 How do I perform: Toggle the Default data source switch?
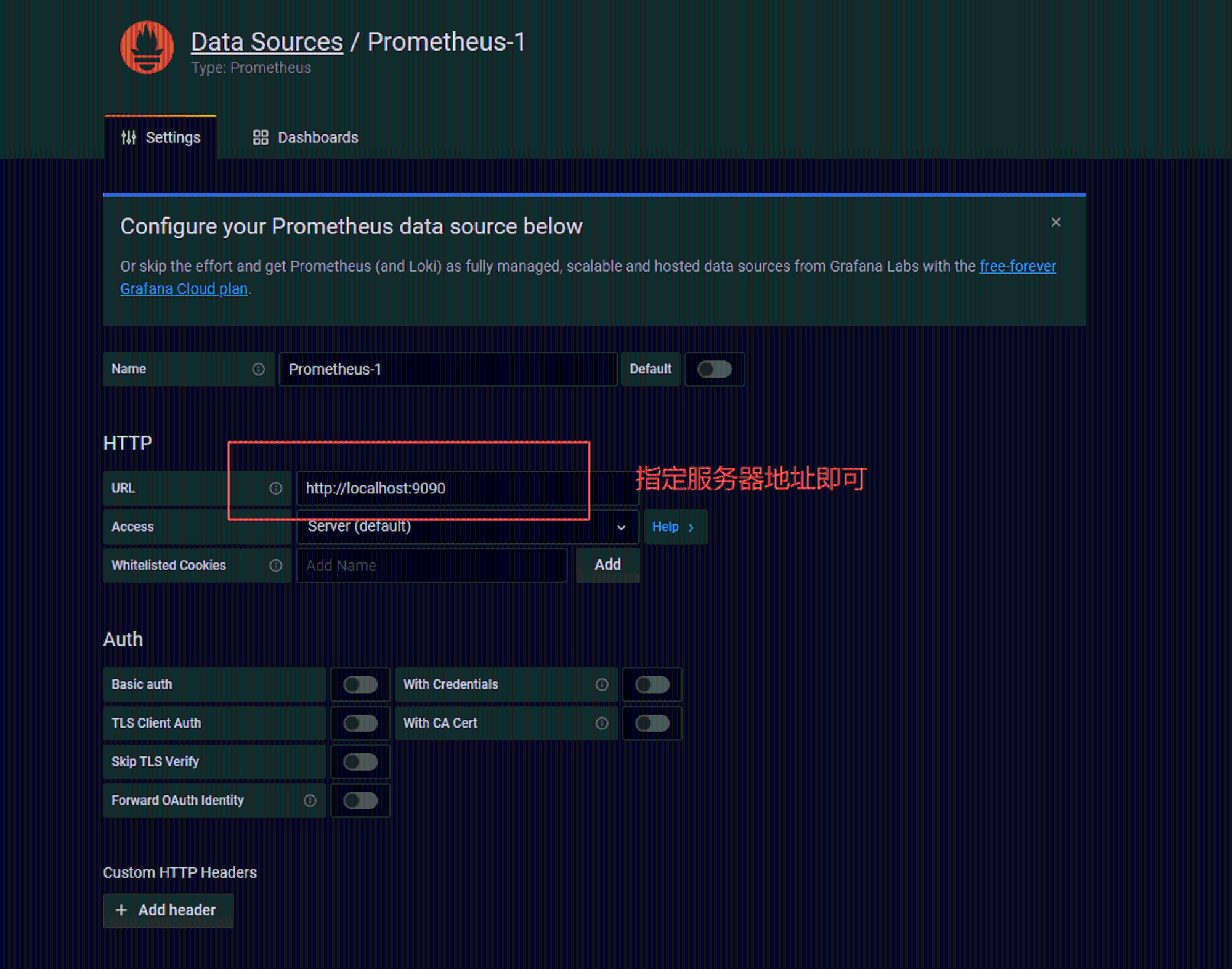(715, 369)
